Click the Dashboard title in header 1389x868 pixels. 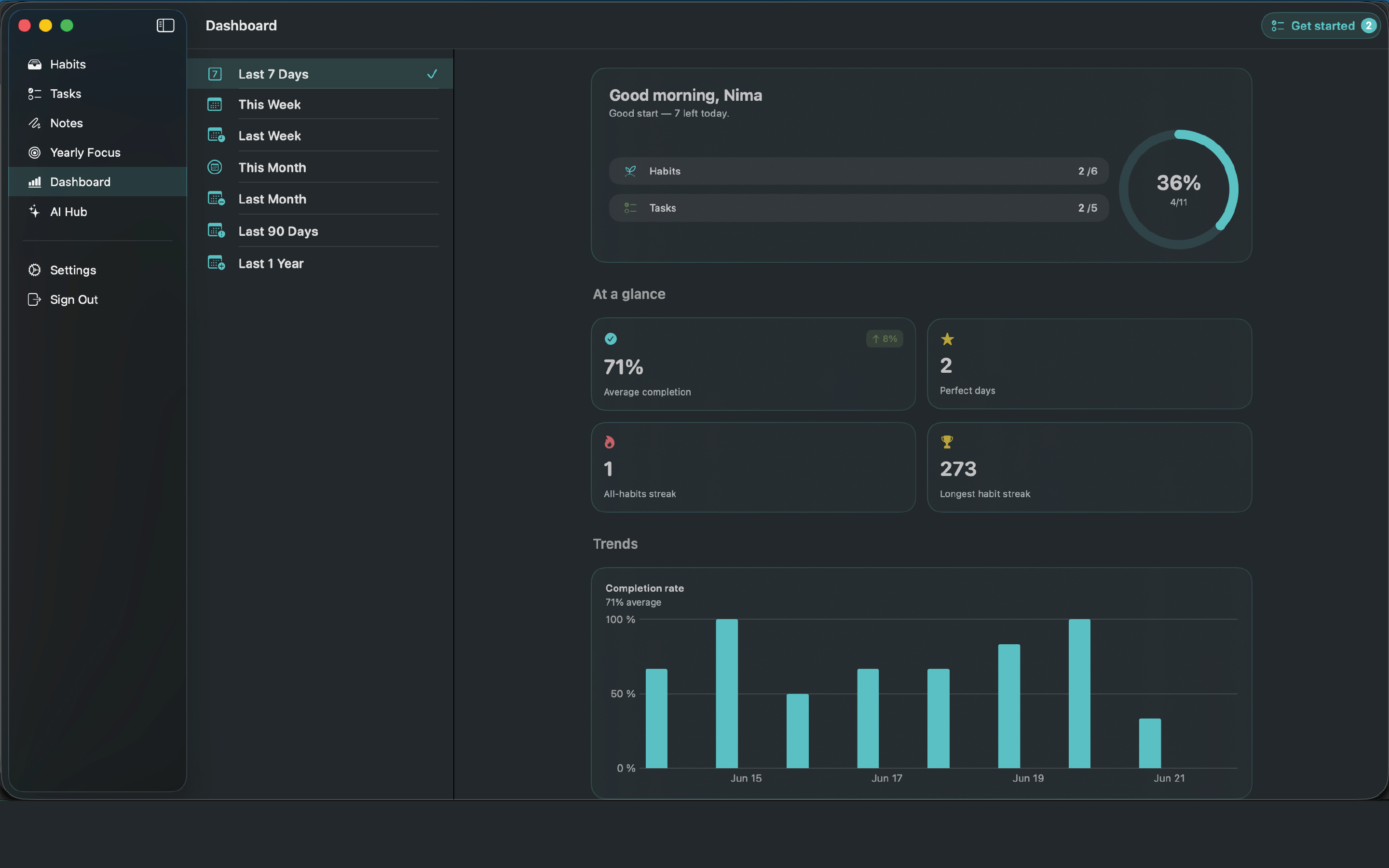[x=241, y=25]
